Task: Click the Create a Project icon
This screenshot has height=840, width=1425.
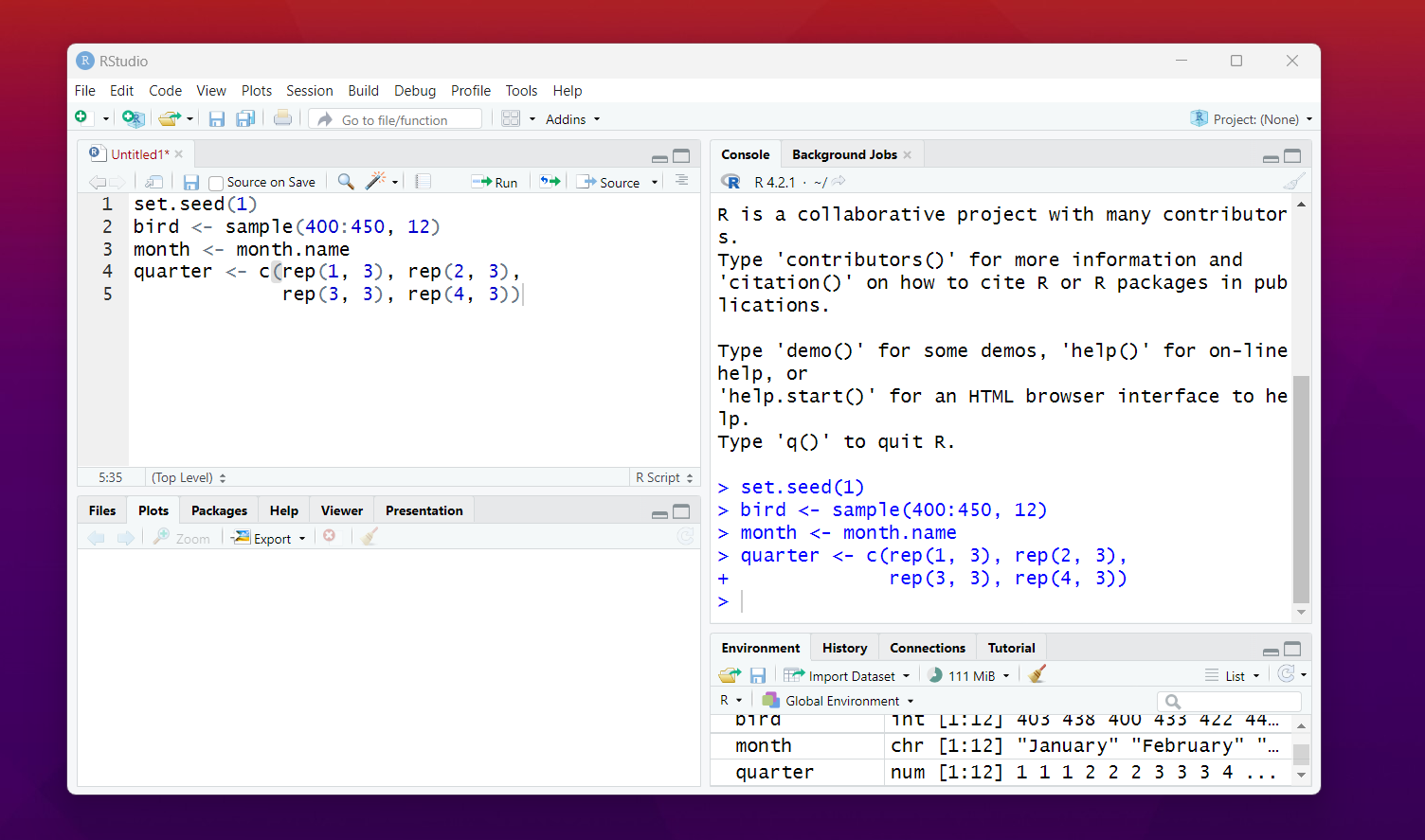Action: (134, 118)
